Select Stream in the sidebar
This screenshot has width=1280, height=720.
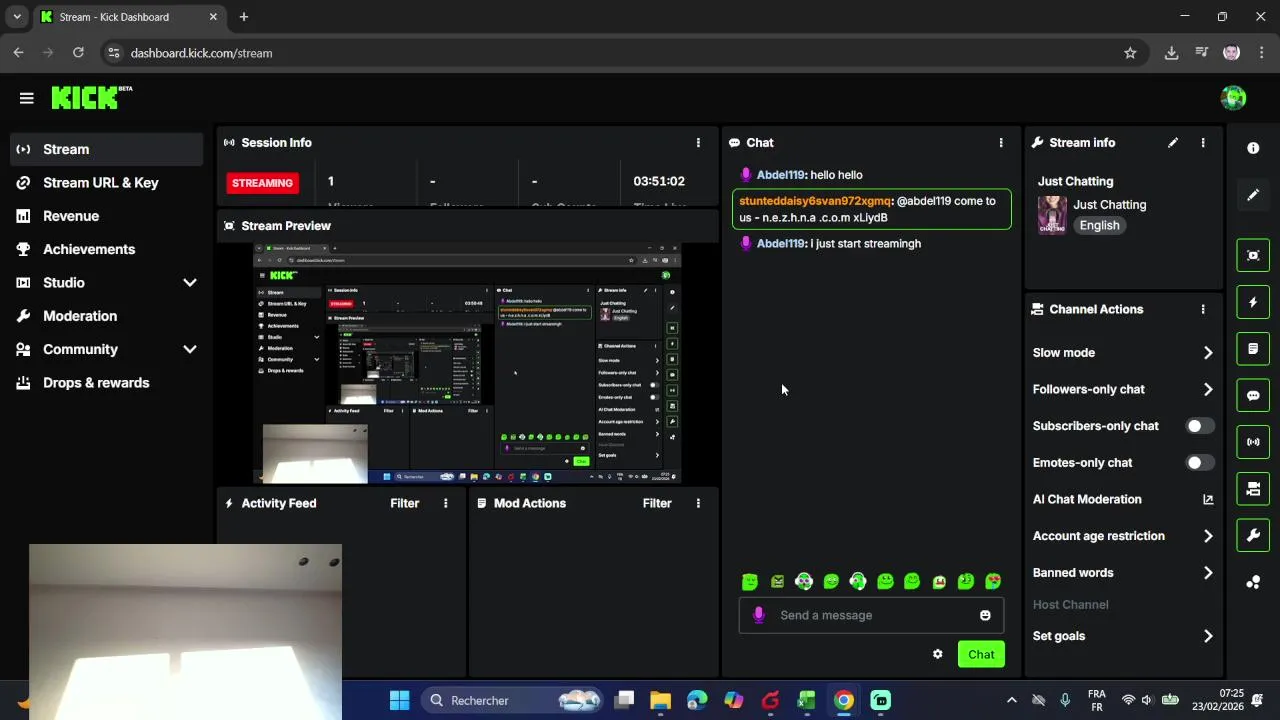pos(107,149)
